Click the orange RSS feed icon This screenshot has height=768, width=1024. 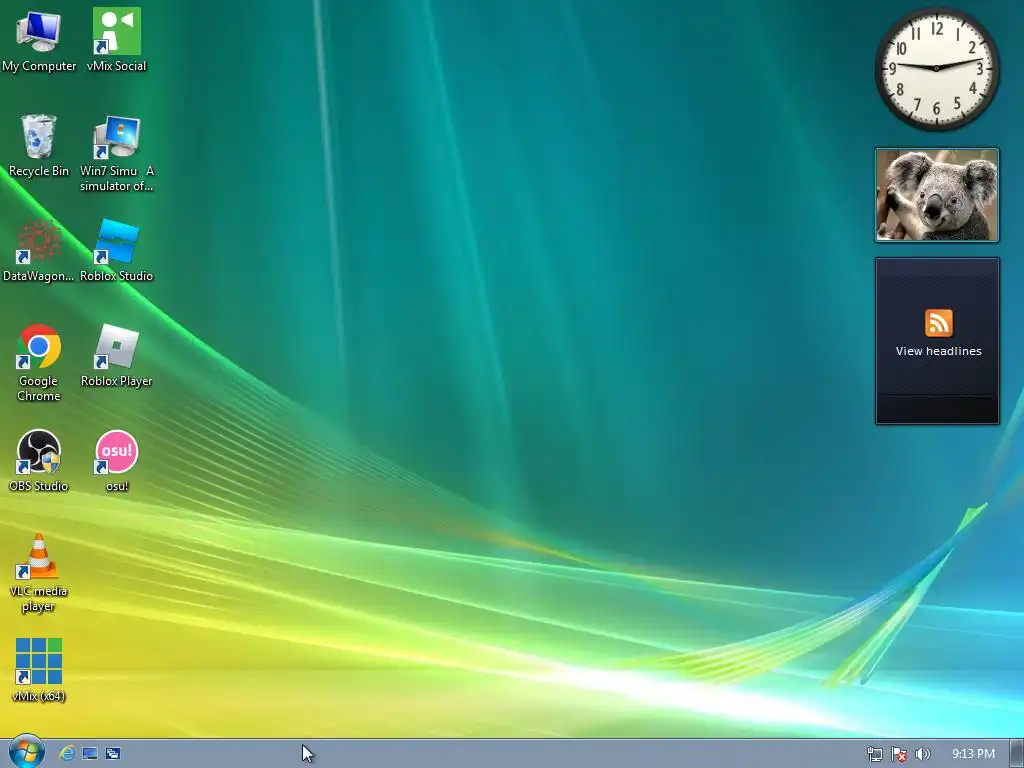tap(938, 323)
